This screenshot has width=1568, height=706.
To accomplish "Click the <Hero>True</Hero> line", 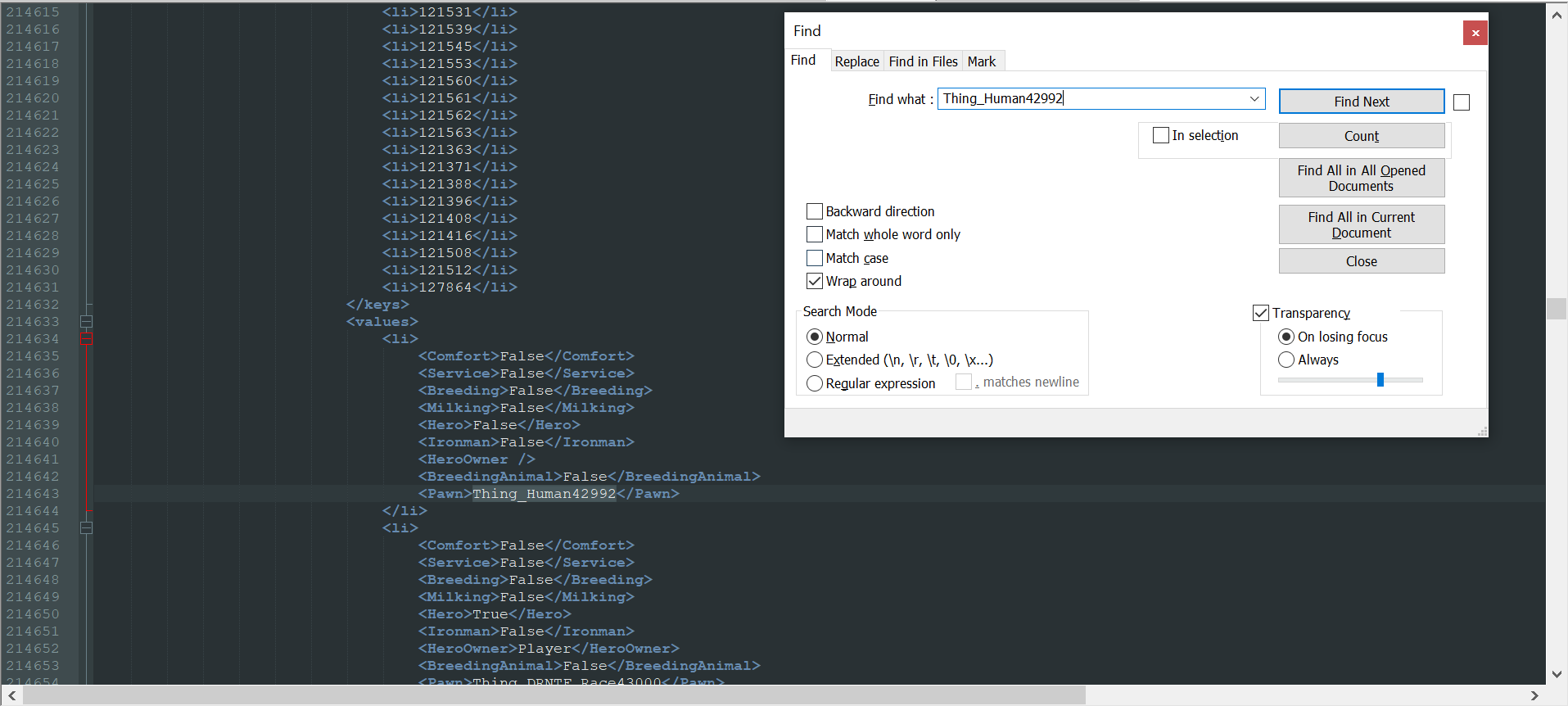I will point(495,614).
